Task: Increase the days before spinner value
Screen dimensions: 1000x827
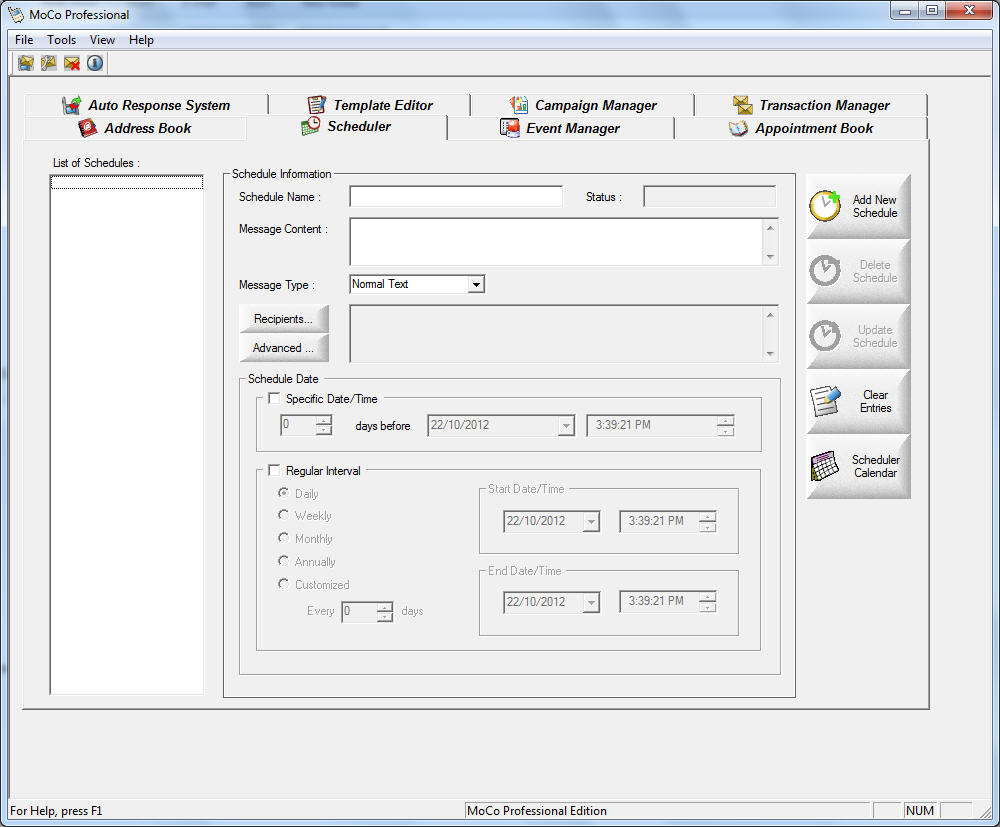Action: point(324,420)
